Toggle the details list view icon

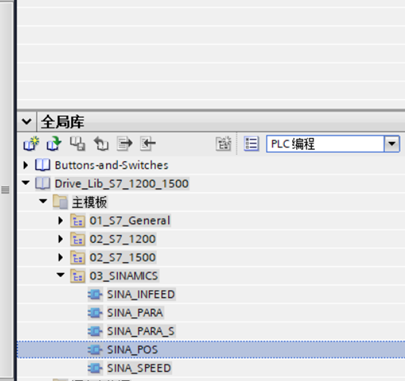(x=251, y=144)
